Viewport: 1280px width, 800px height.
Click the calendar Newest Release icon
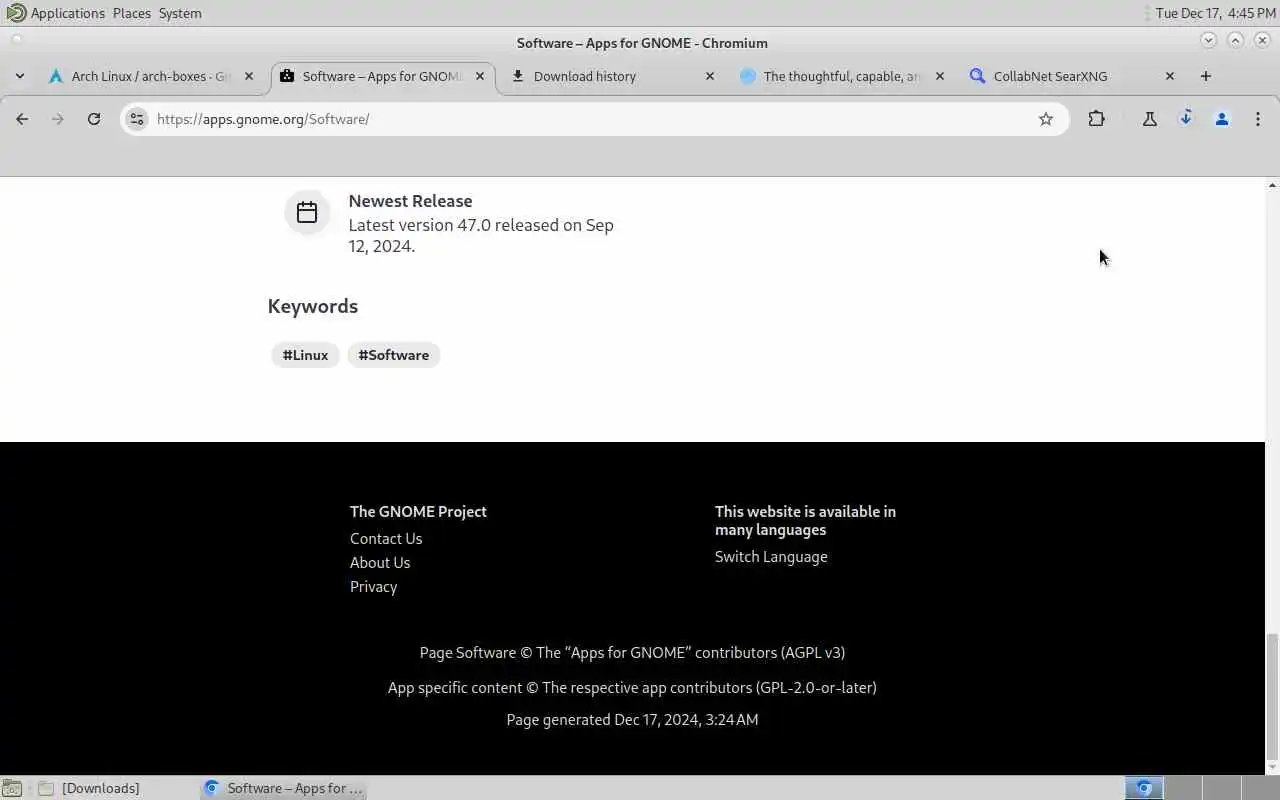pyautogui.click(x=307, y=212)
